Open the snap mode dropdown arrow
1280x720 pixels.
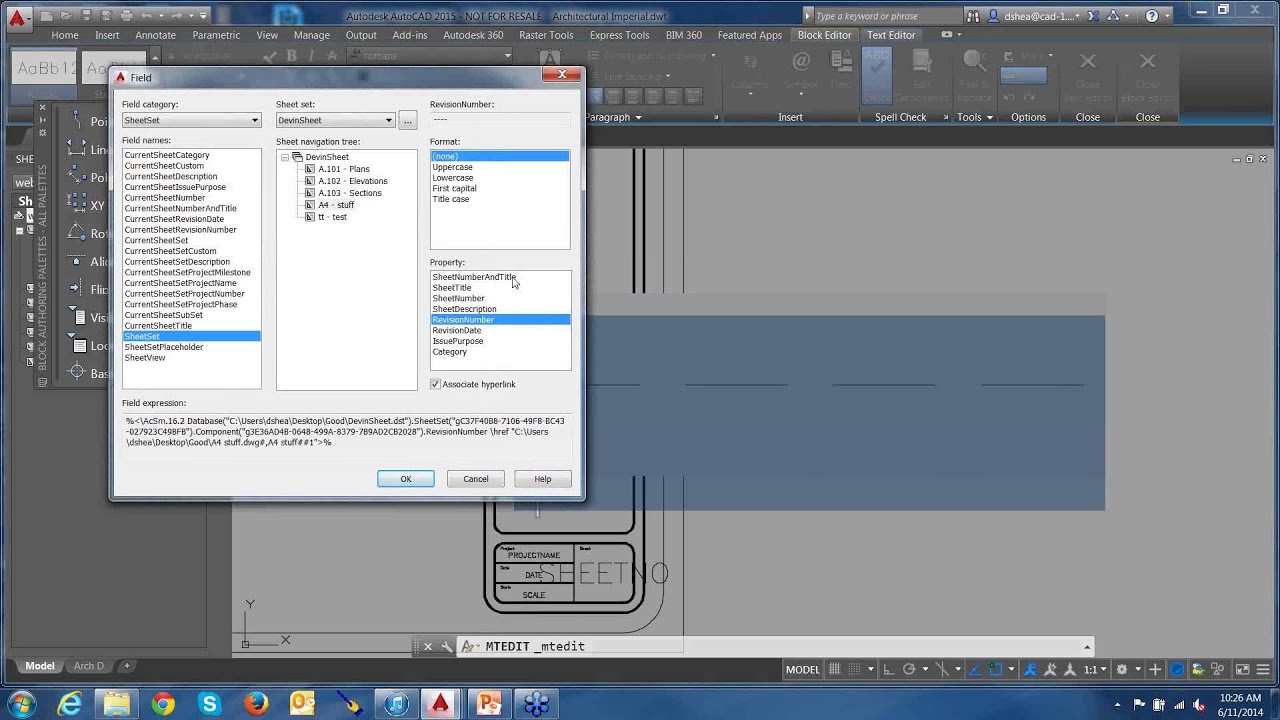tap(871, 669)
